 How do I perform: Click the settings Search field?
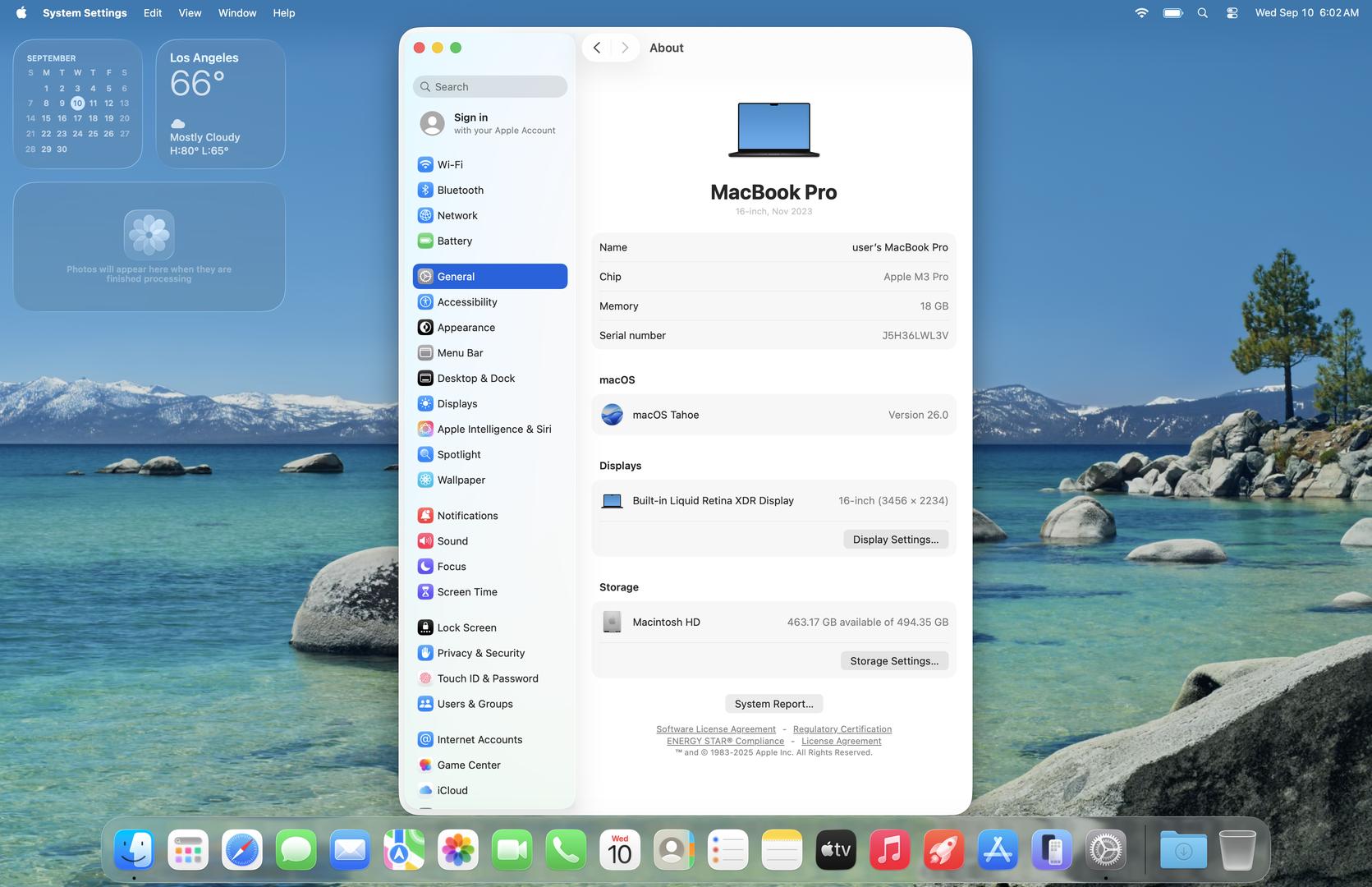click(x=490, y=86)
